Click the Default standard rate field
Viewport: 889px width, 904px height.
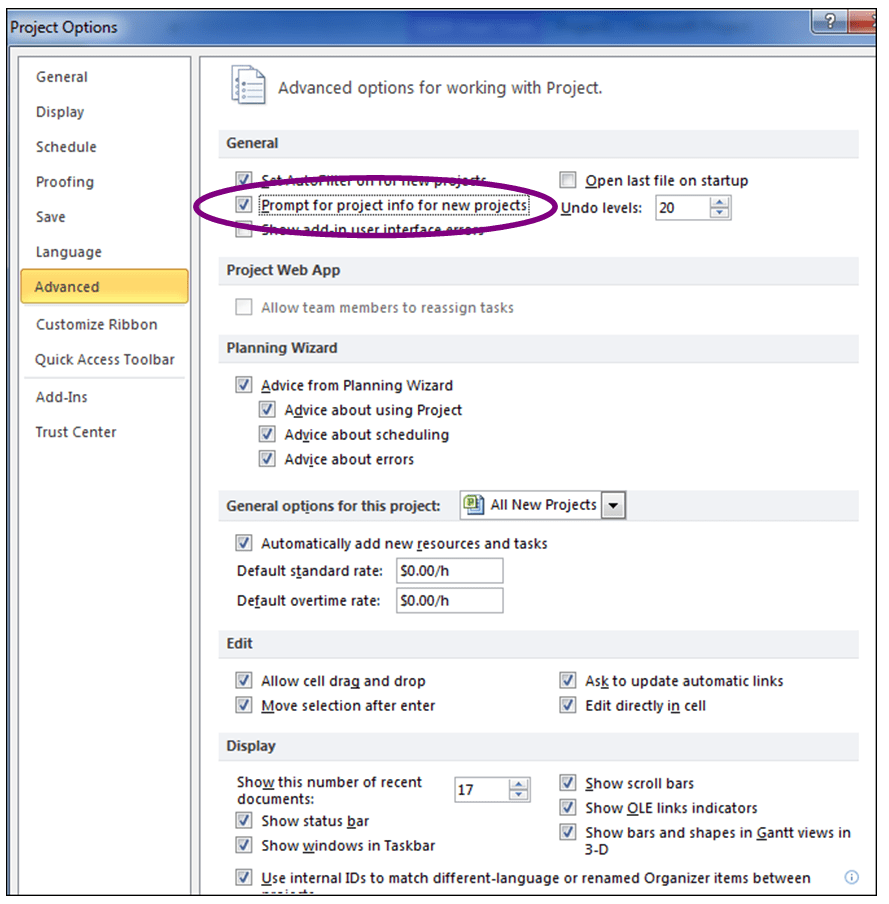450,571
